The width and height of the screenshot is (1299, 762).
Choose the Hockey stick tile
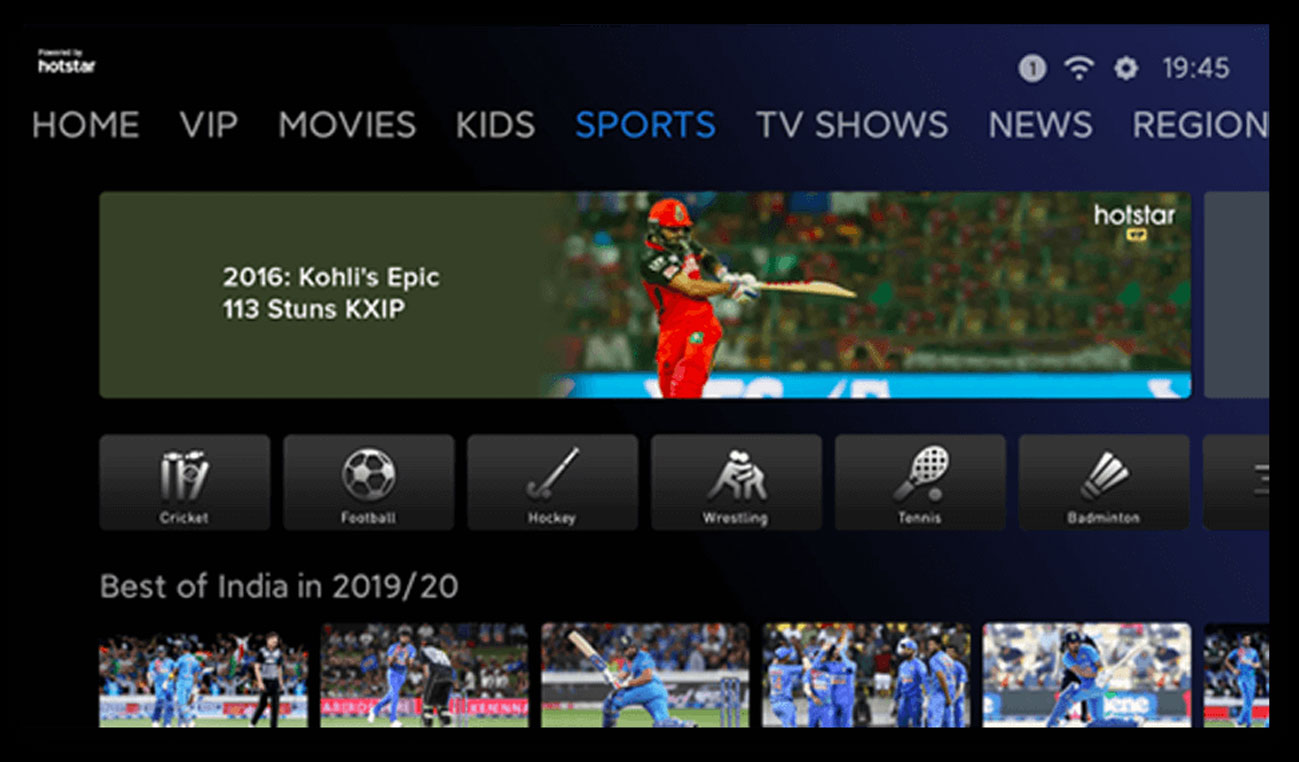click(x=553, y=482)
